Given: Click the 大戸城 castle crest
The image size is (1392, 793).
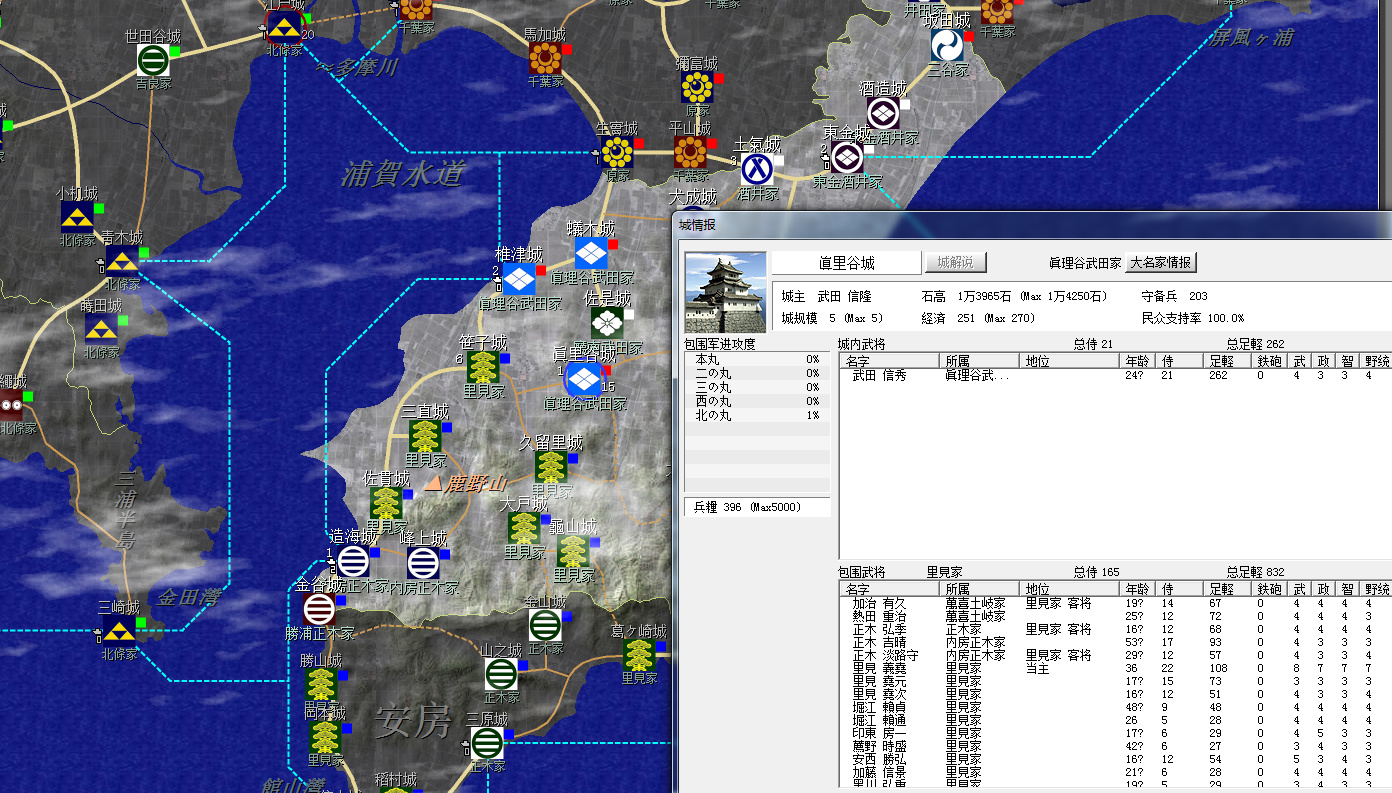Looking at the screenshot, I should coord(524,527).
